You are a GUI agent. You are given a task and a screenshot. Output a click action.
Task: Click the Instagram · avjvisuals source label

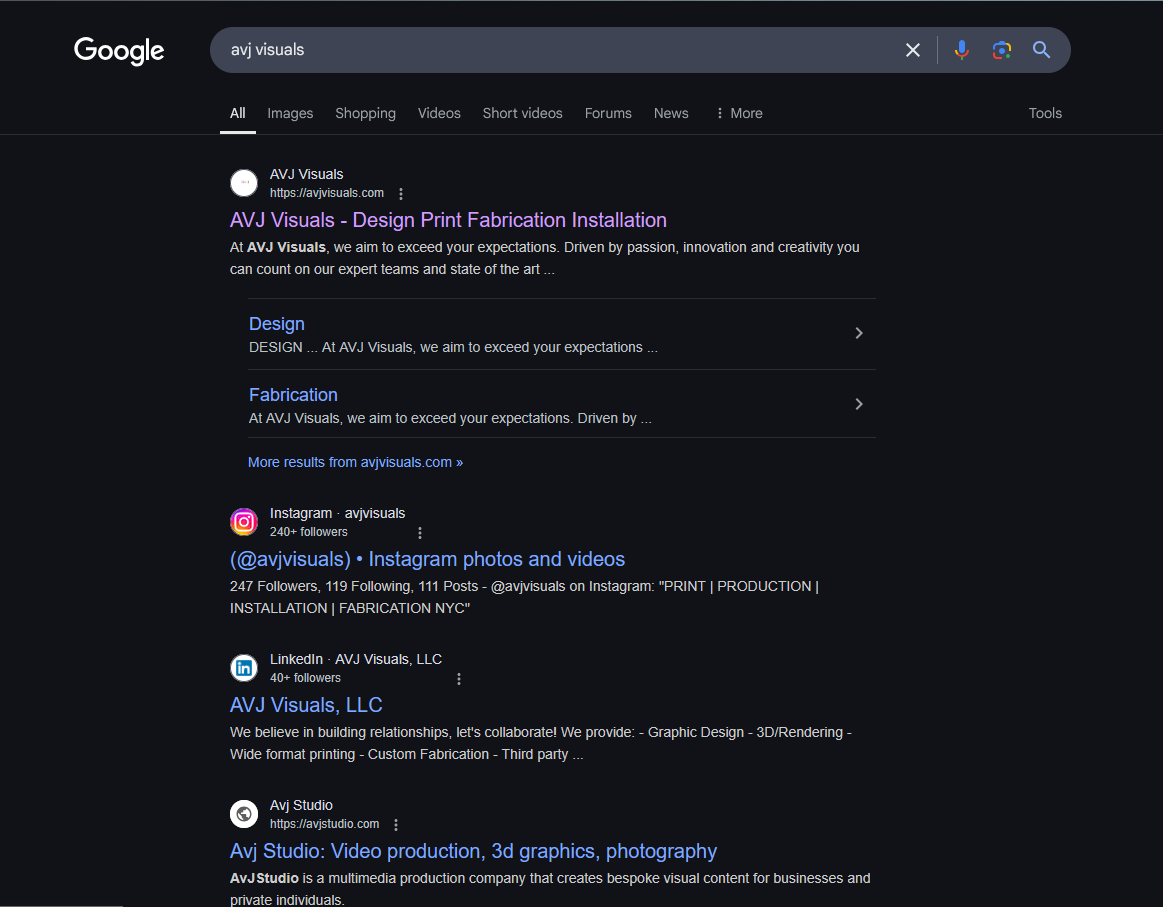[x=337, y=513]
